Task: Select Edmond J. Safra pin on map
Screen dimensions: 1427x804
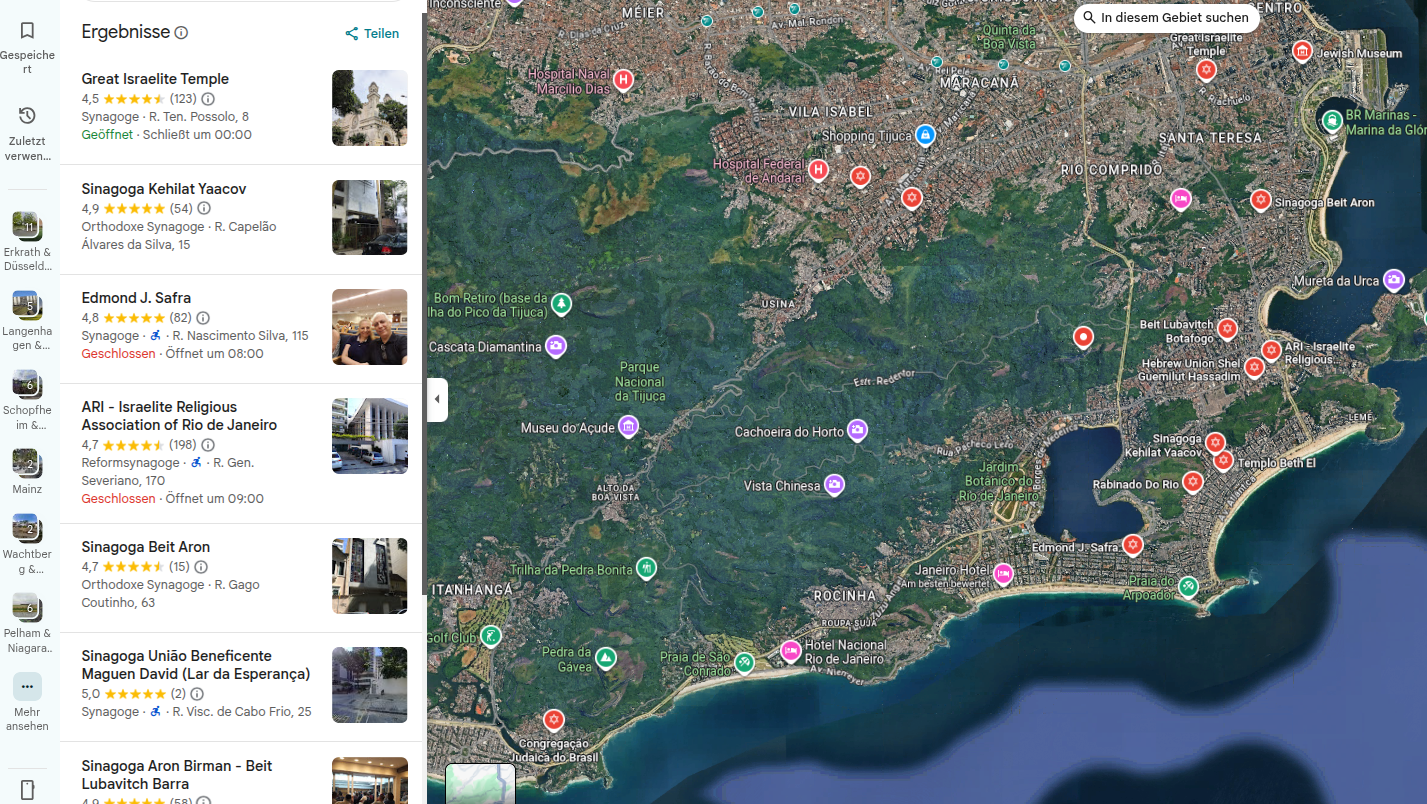Action: 1132,545
